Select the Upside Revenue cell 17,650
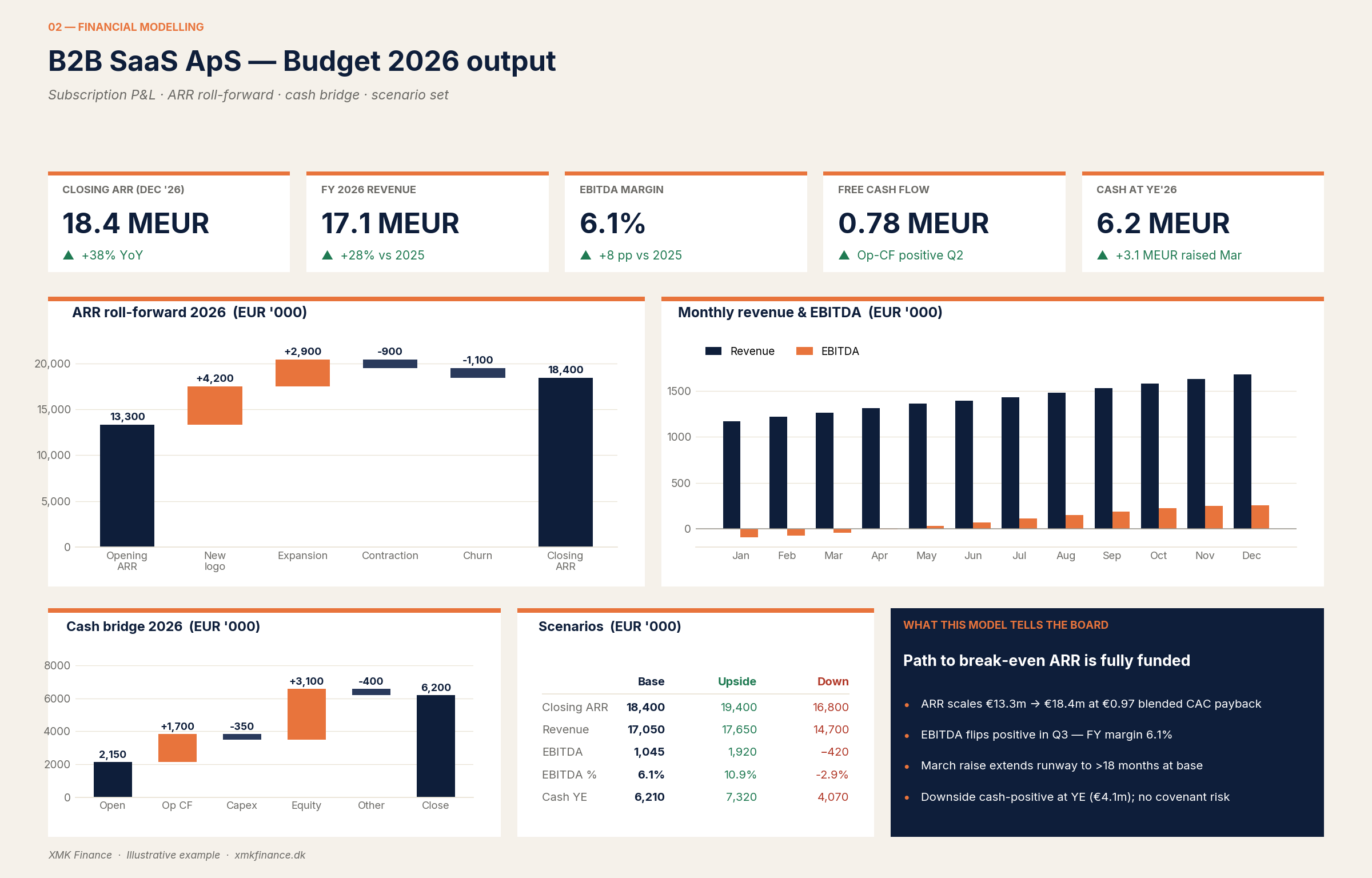1372x878 pixels. (739, 729)
